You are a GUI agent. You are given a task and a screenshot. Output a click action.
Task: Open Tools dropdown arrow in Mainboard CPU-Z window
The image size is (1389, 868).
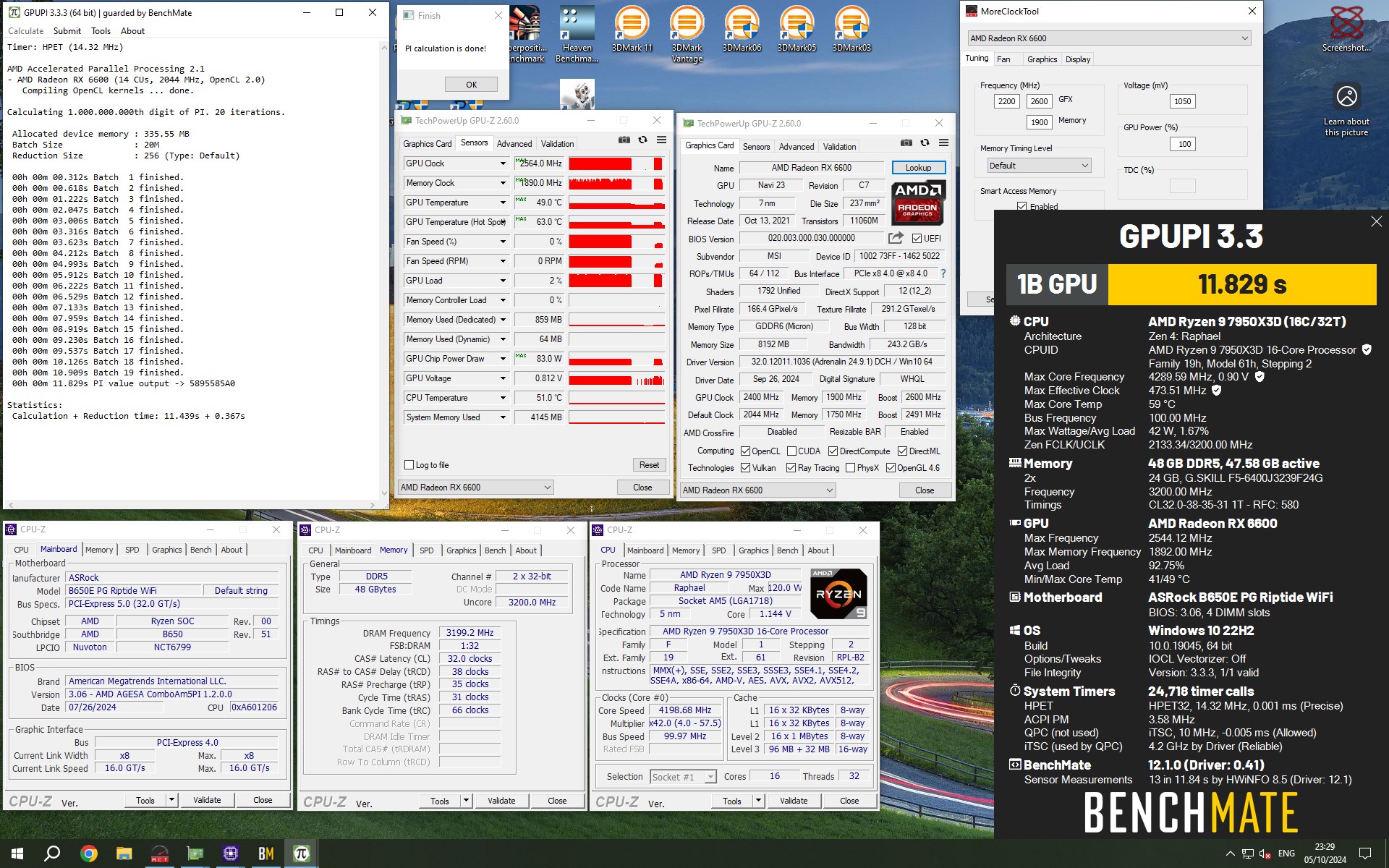point(171,800)
